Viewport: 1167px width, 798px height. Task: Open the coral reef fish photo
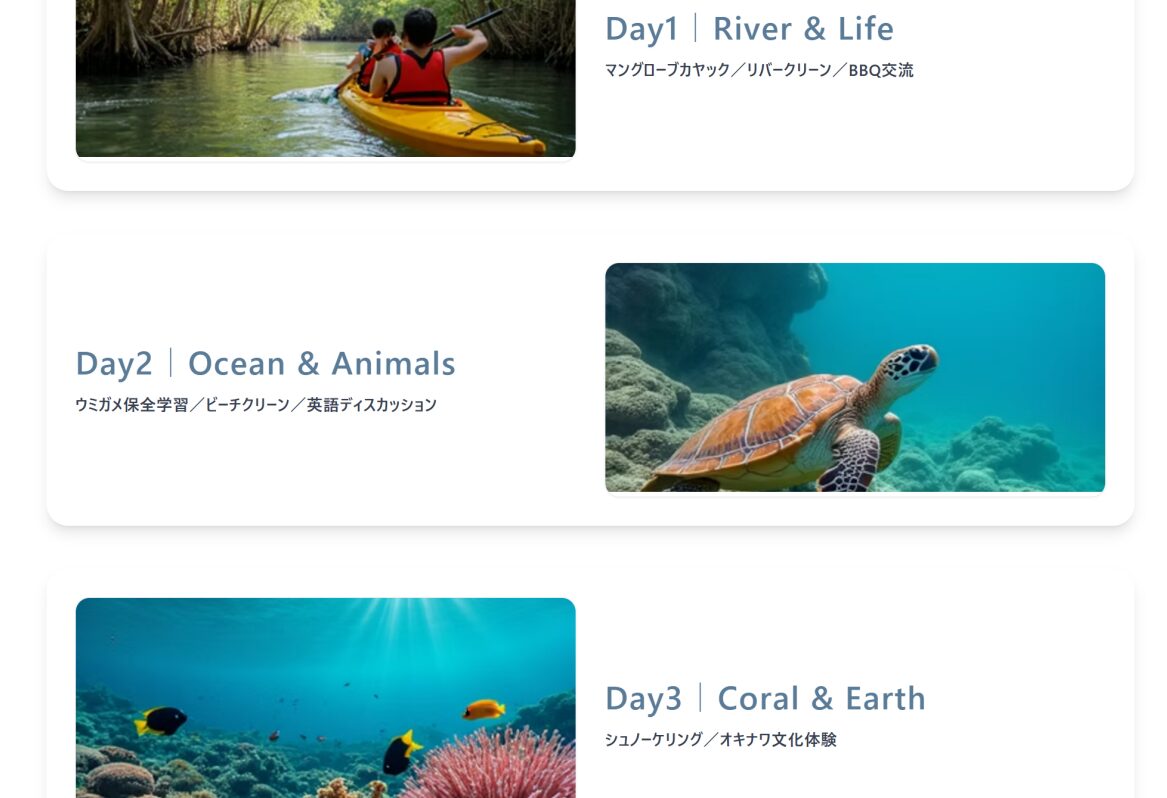[x=325, y=697]
